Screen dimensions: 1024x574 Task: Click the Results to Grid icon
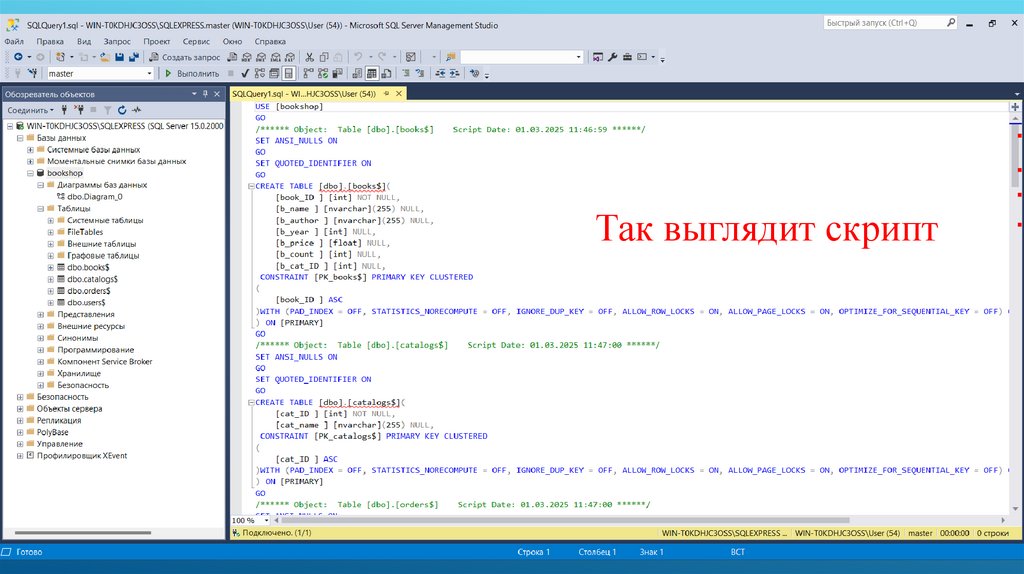click(371, 73)
